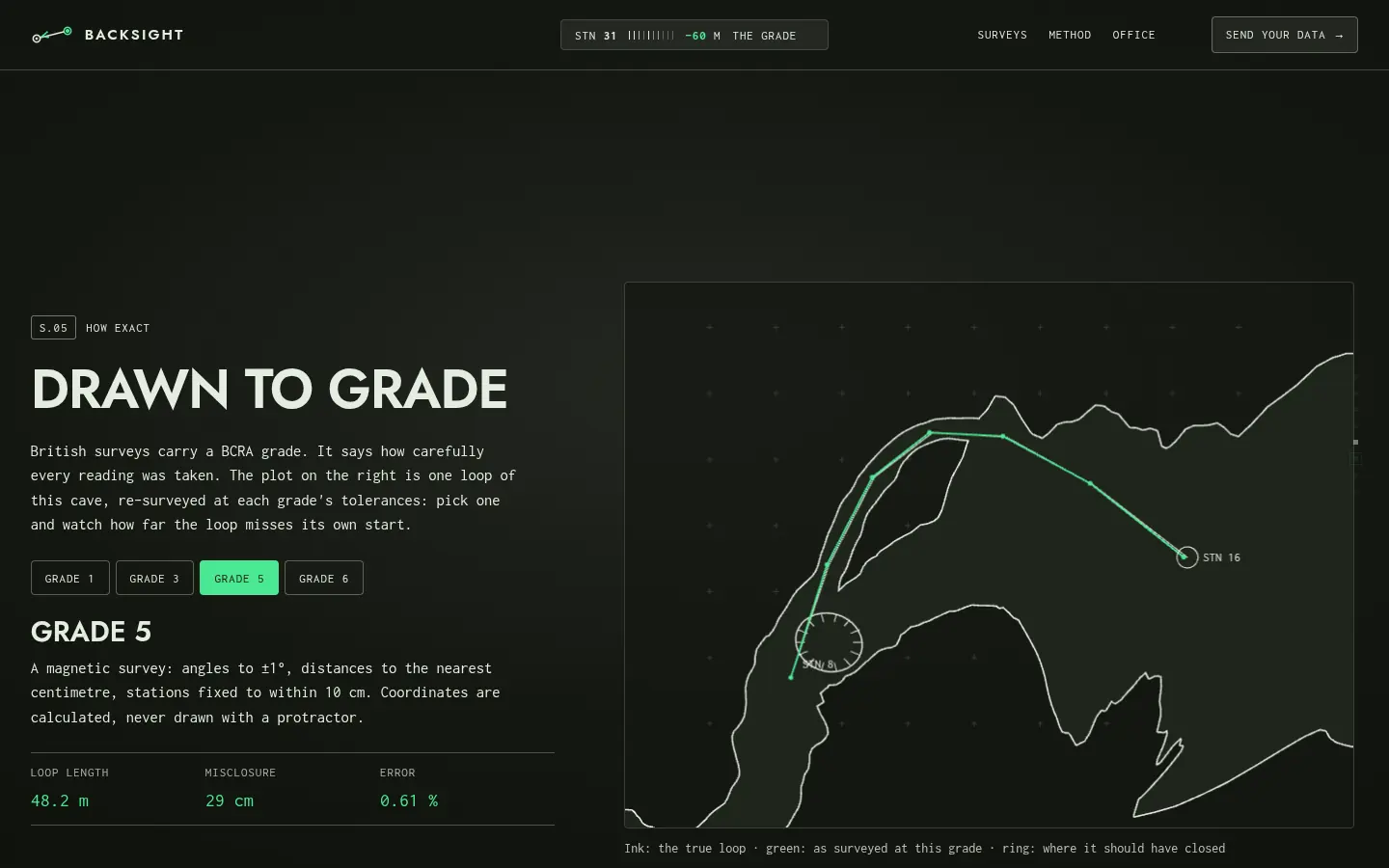Click the 48.2 m loop length value
The height and width of the screenshot is (868, 1389).
point(60,800)
